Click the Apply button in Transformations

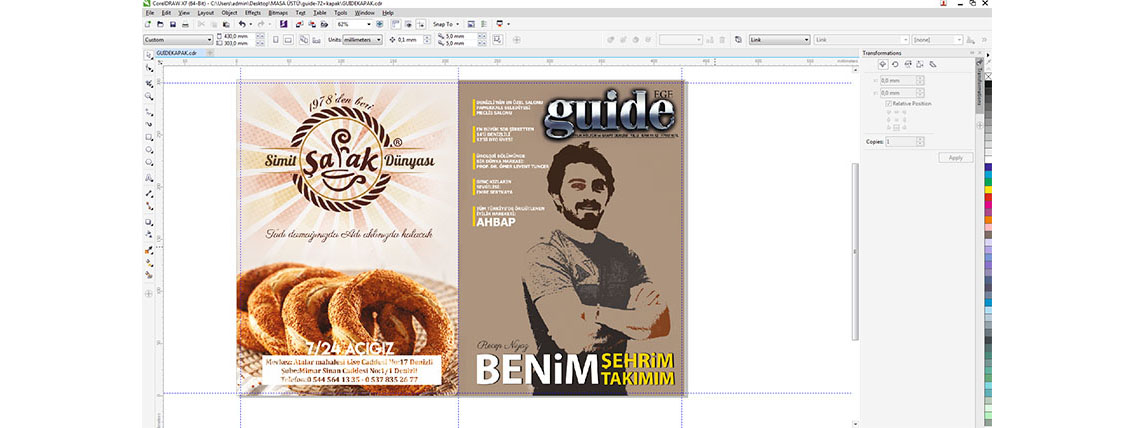[955, 157]
